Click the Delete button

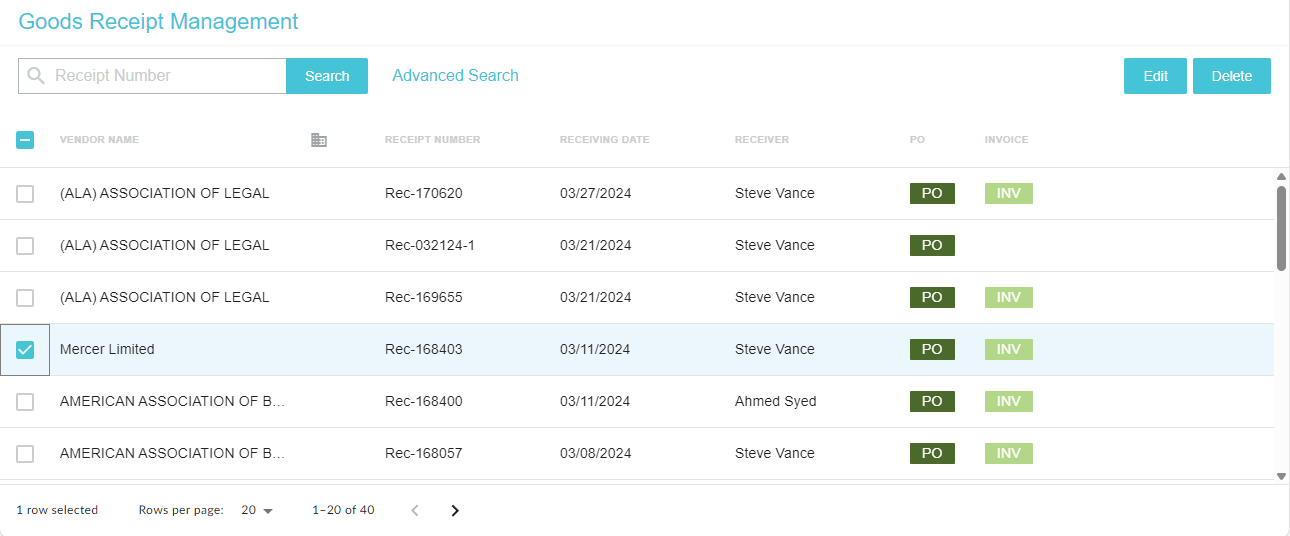point(1231,76)
